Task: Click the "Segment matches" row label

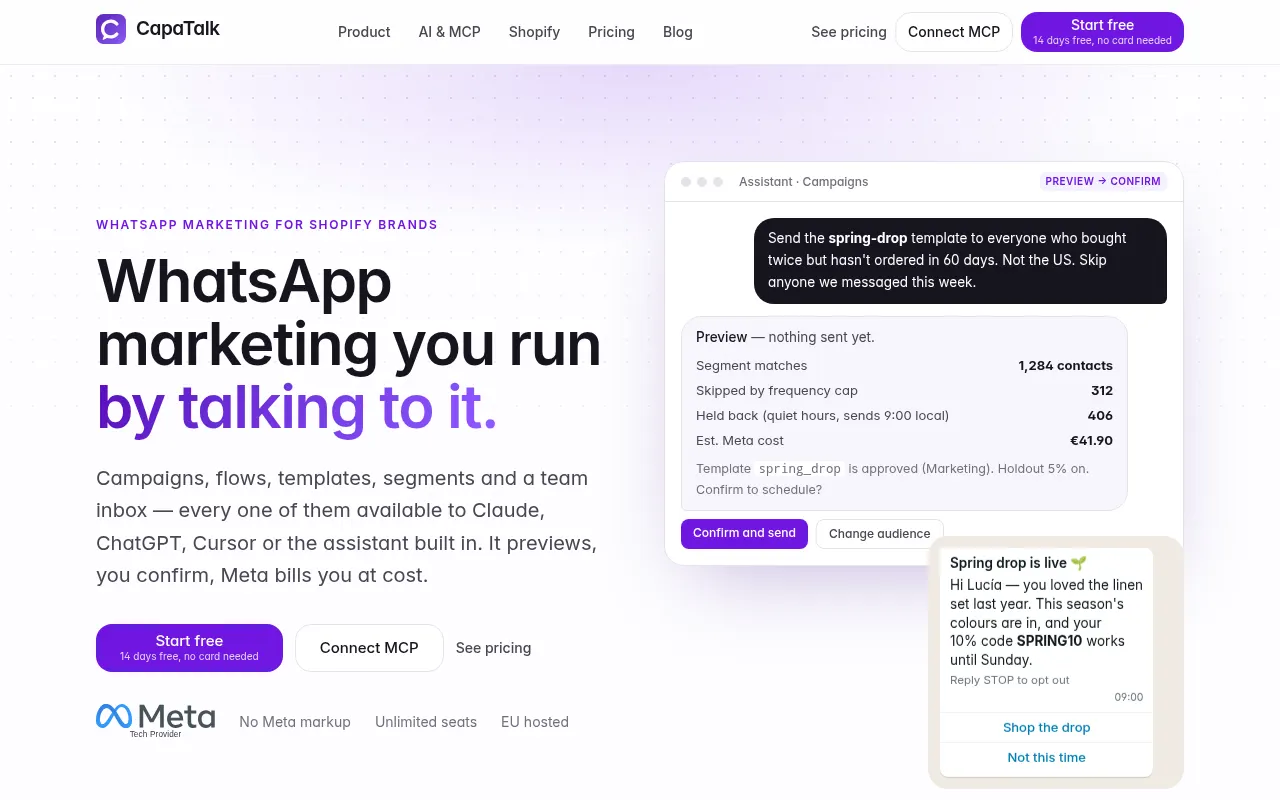Action: coord(751,366)
